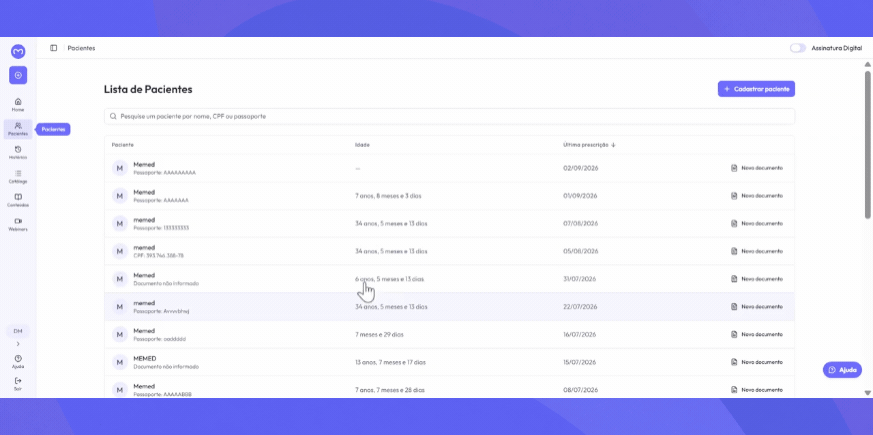Click the scrollbar up arrow
Screen dimensions: 873x435
pos(867,64)
